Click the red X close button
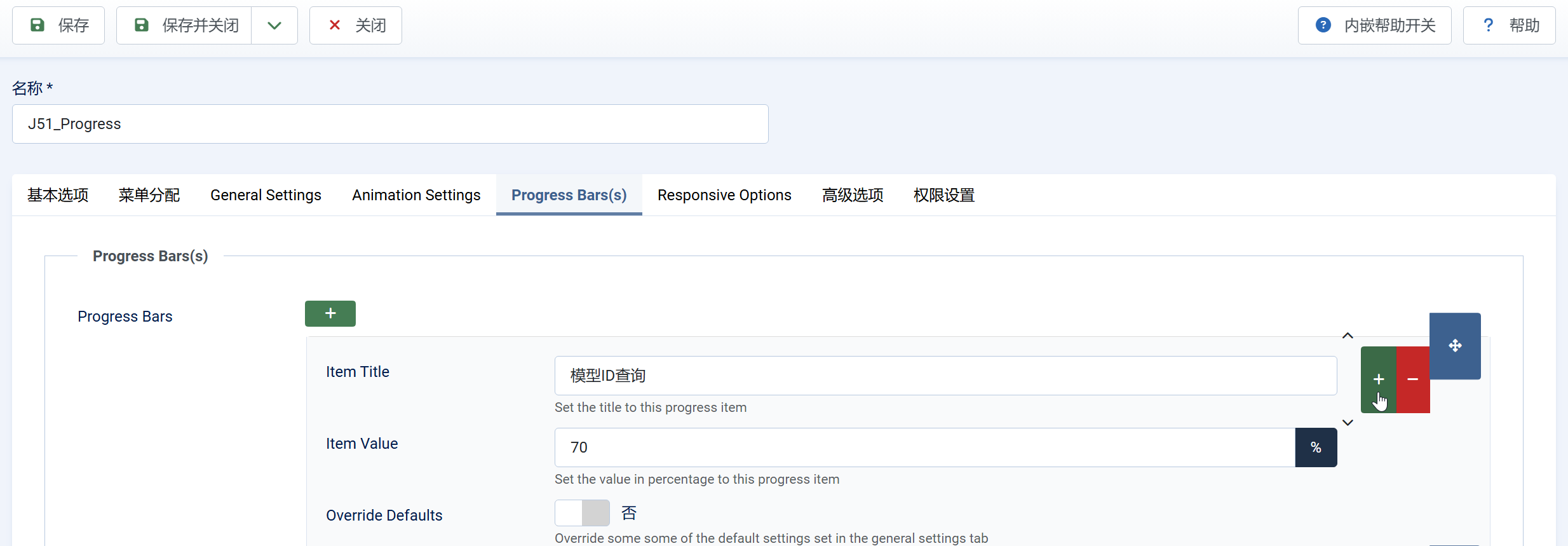This screenshot has width=1568, height=546. click(355, 25)
